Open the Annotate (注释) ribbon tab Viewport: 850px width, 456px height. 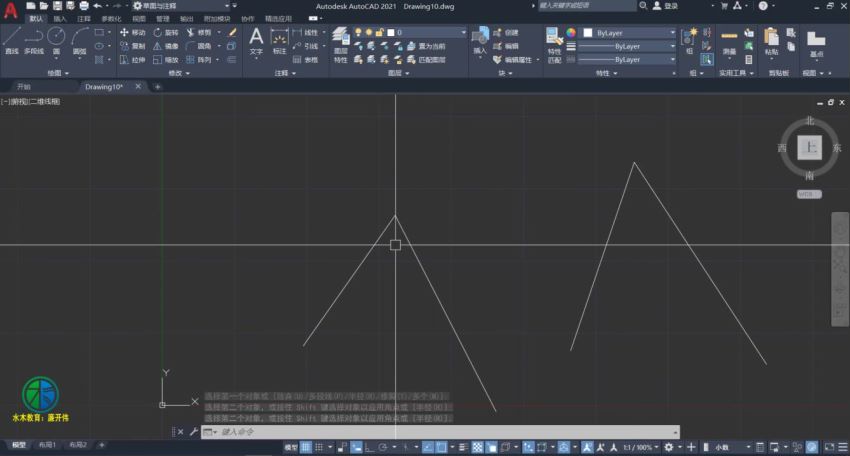[83, 18]
